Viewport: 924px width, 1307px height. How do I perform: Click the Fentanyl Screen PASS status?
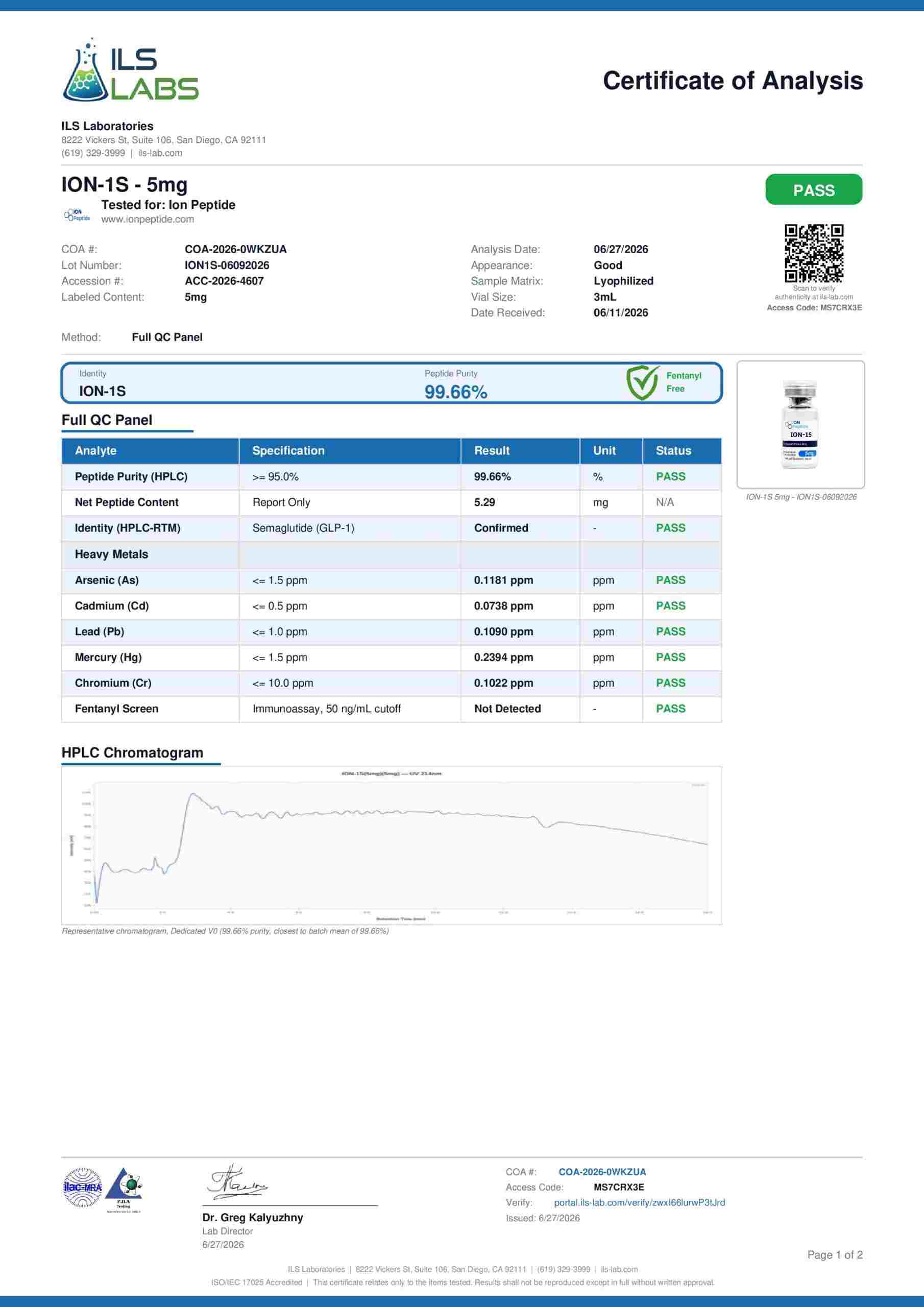pyautogui.click(x=671, y=709)
